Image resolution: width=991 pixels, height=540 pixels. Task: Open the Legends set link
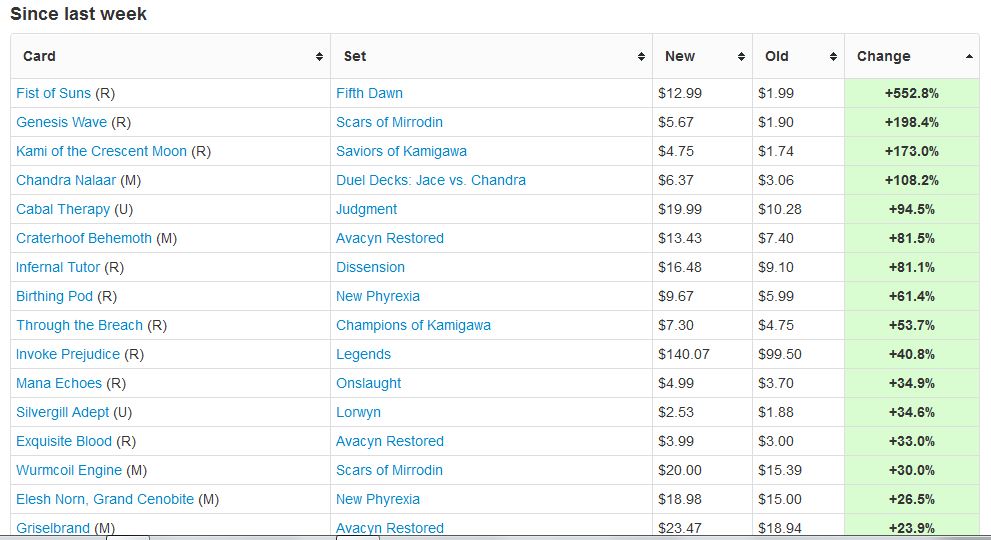[363, 354]
